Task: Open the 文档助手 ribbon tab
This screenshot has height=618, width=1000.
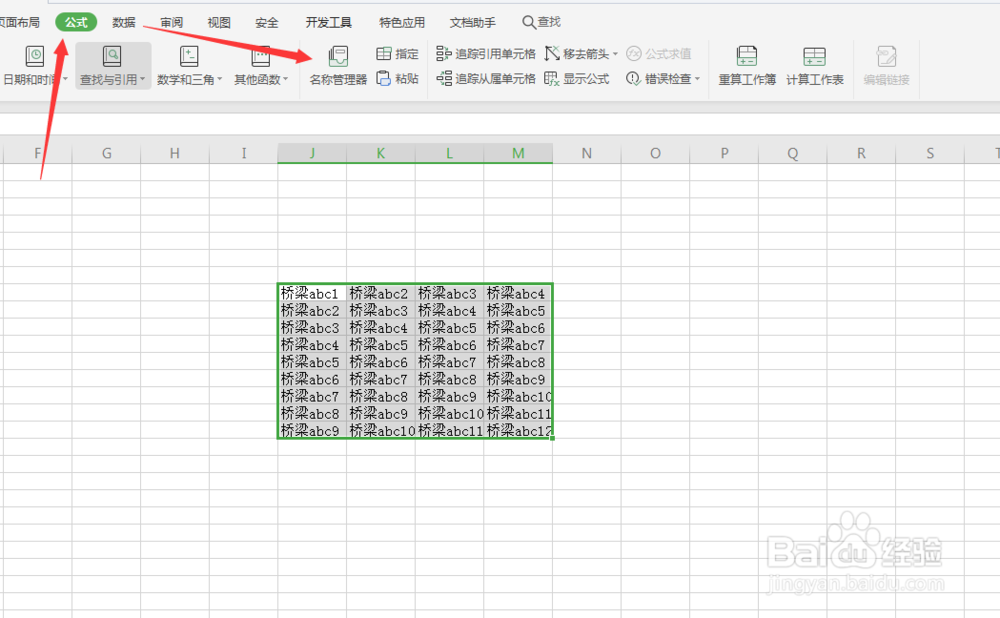Action: tap(473, 22)
